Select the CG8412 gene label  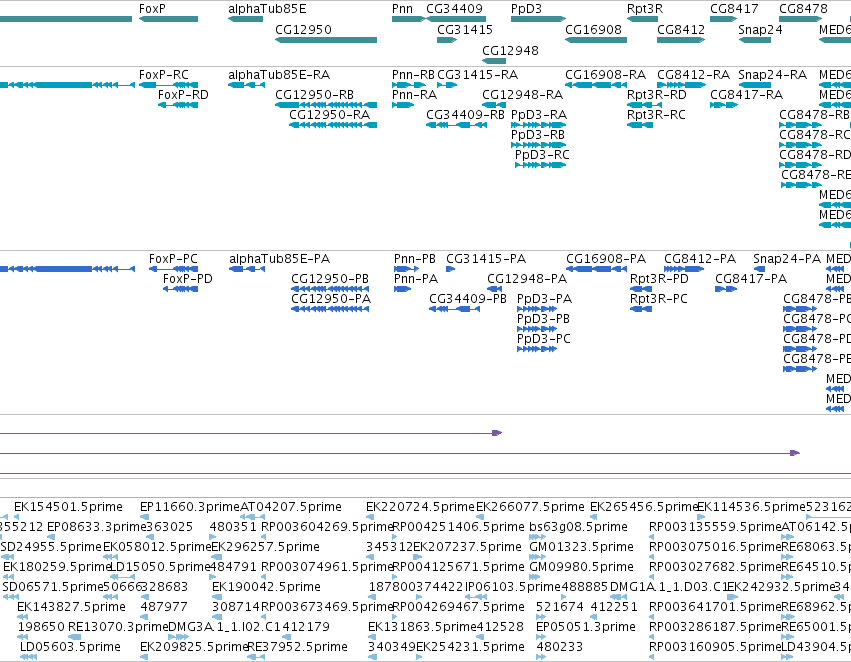(681, 30)
